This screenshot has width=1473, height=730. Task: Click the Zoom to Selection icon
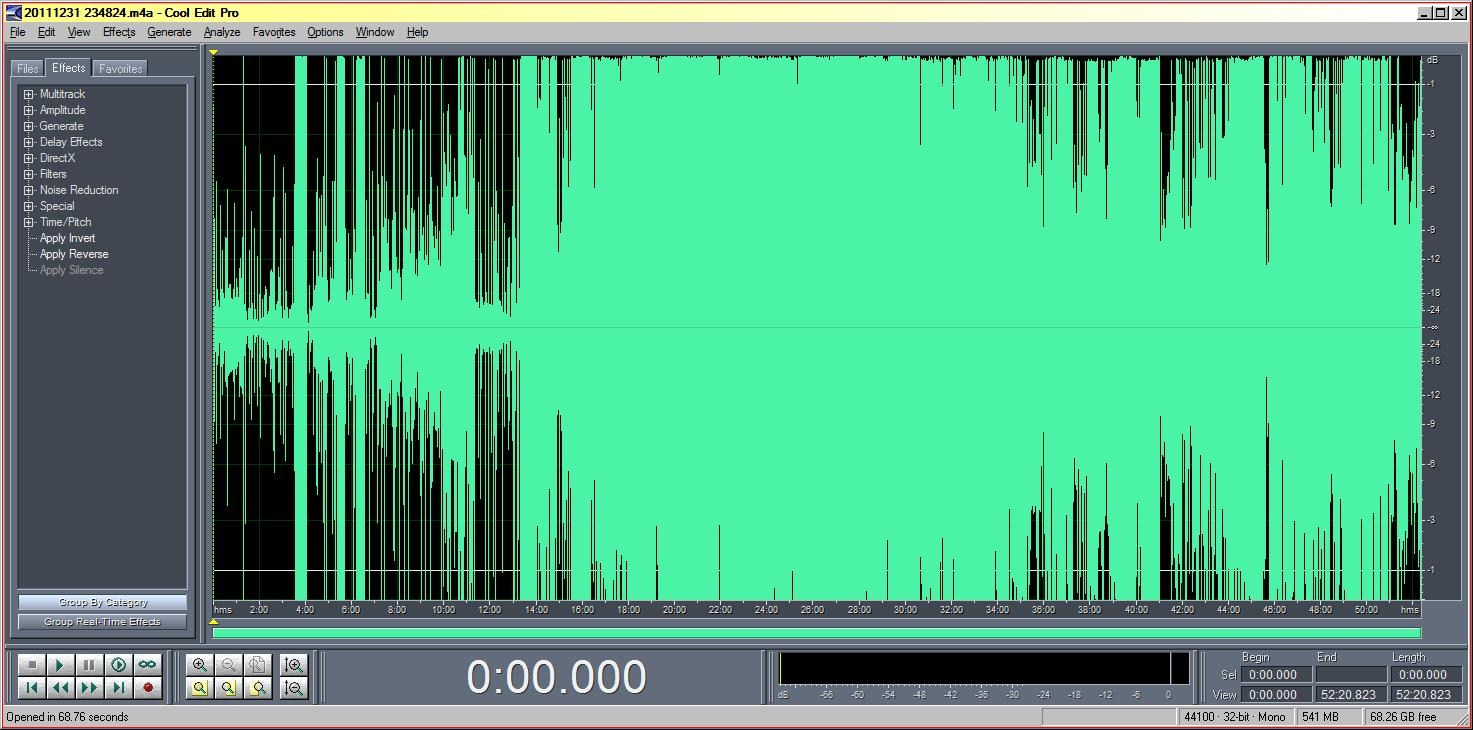pyautogui.click(x=200, y=688)
